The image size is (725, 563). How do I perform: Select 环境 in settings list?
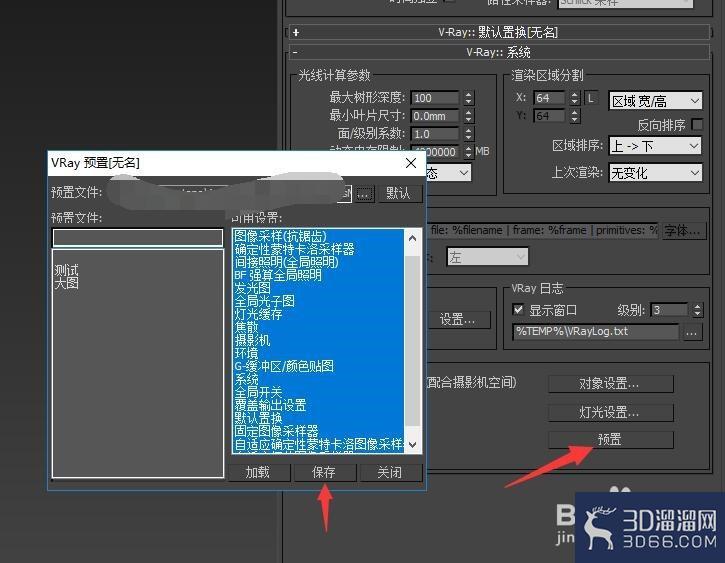pos(246,353)
